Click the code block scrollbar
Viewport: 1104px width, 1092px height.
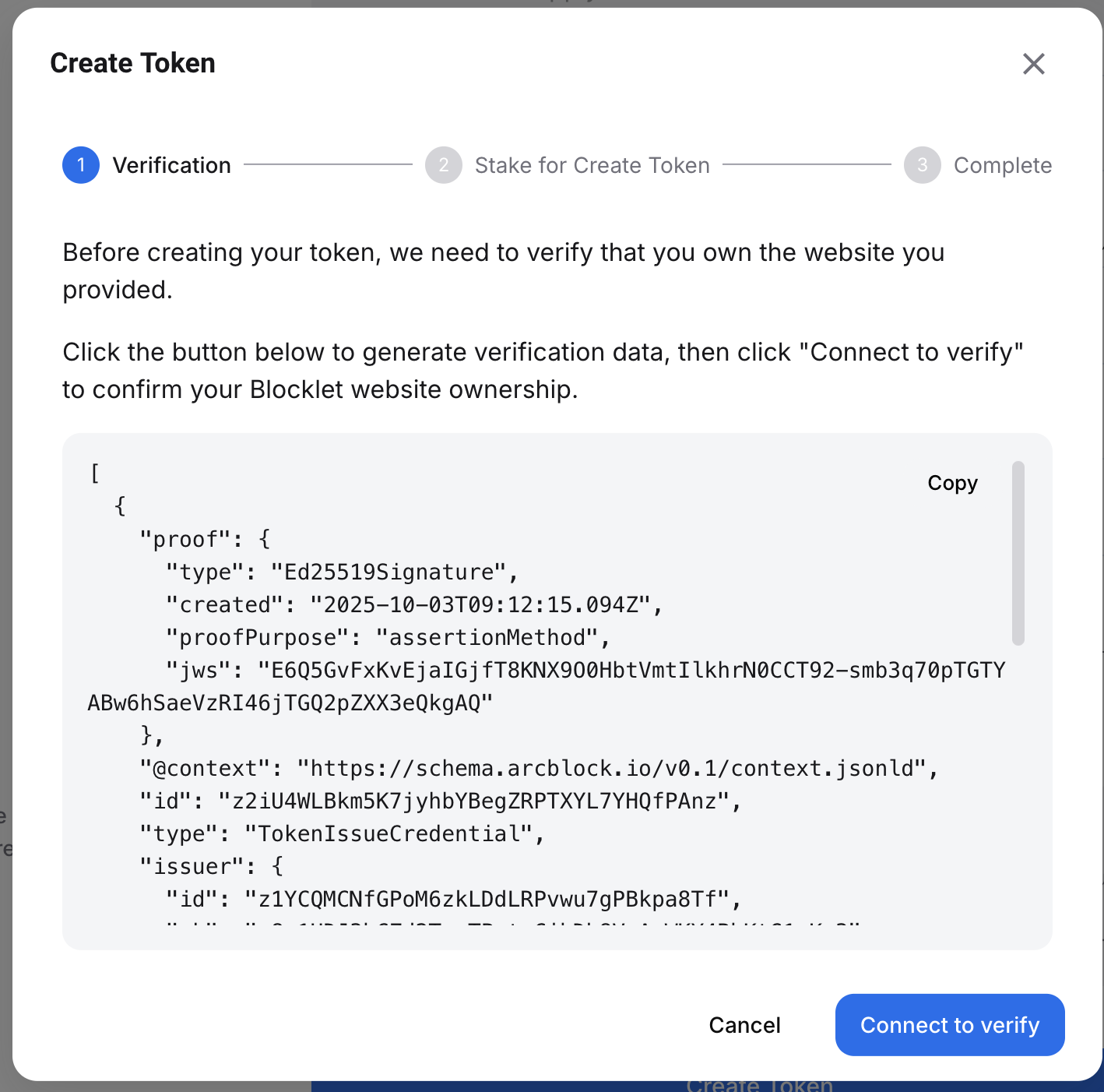(1018, 553)
